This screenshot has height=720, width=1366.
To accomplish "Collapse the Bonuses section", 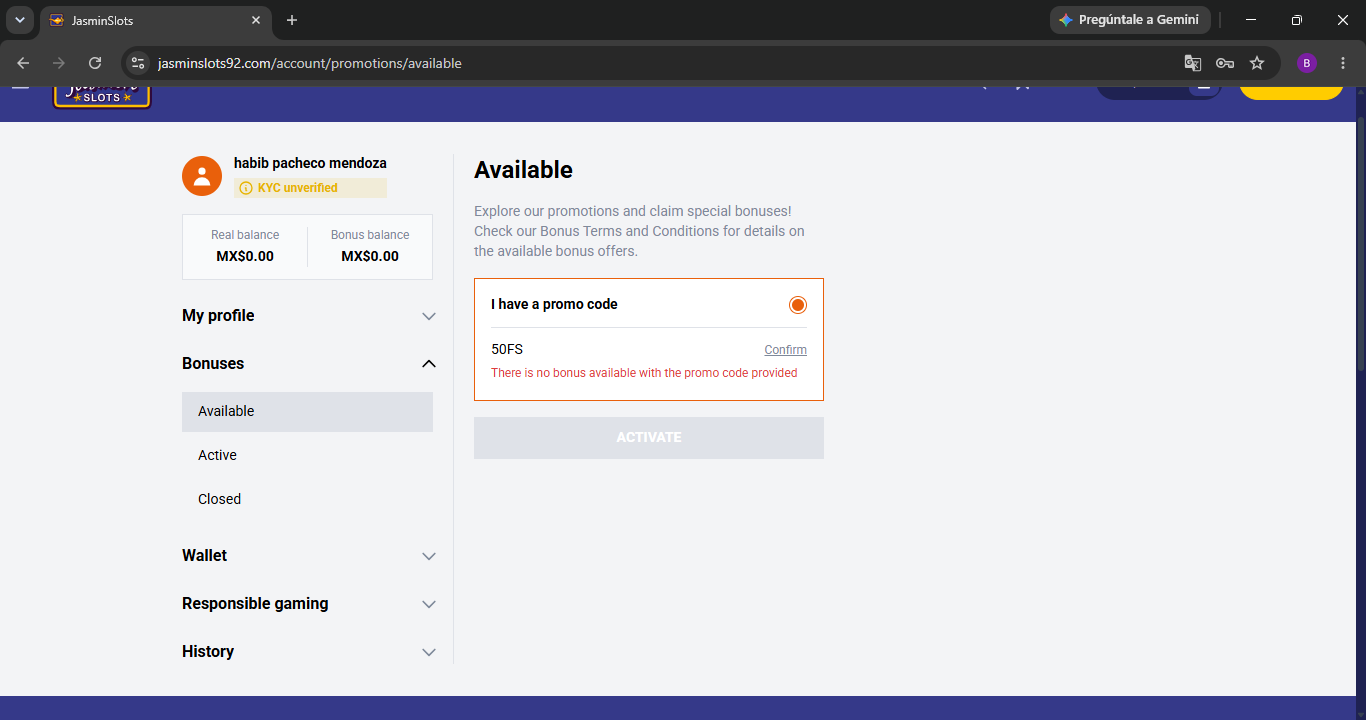I will tap(309, 364).
